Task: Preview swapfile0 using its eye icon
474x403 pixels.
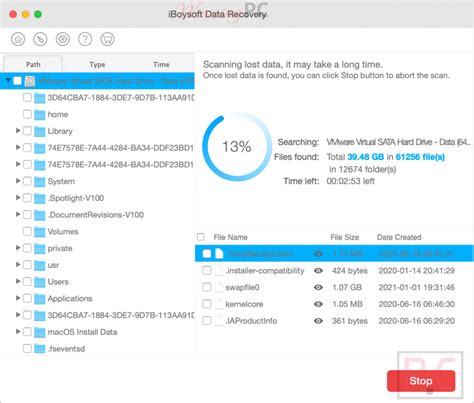Action: pyautogui.click(x=318, y=287)
